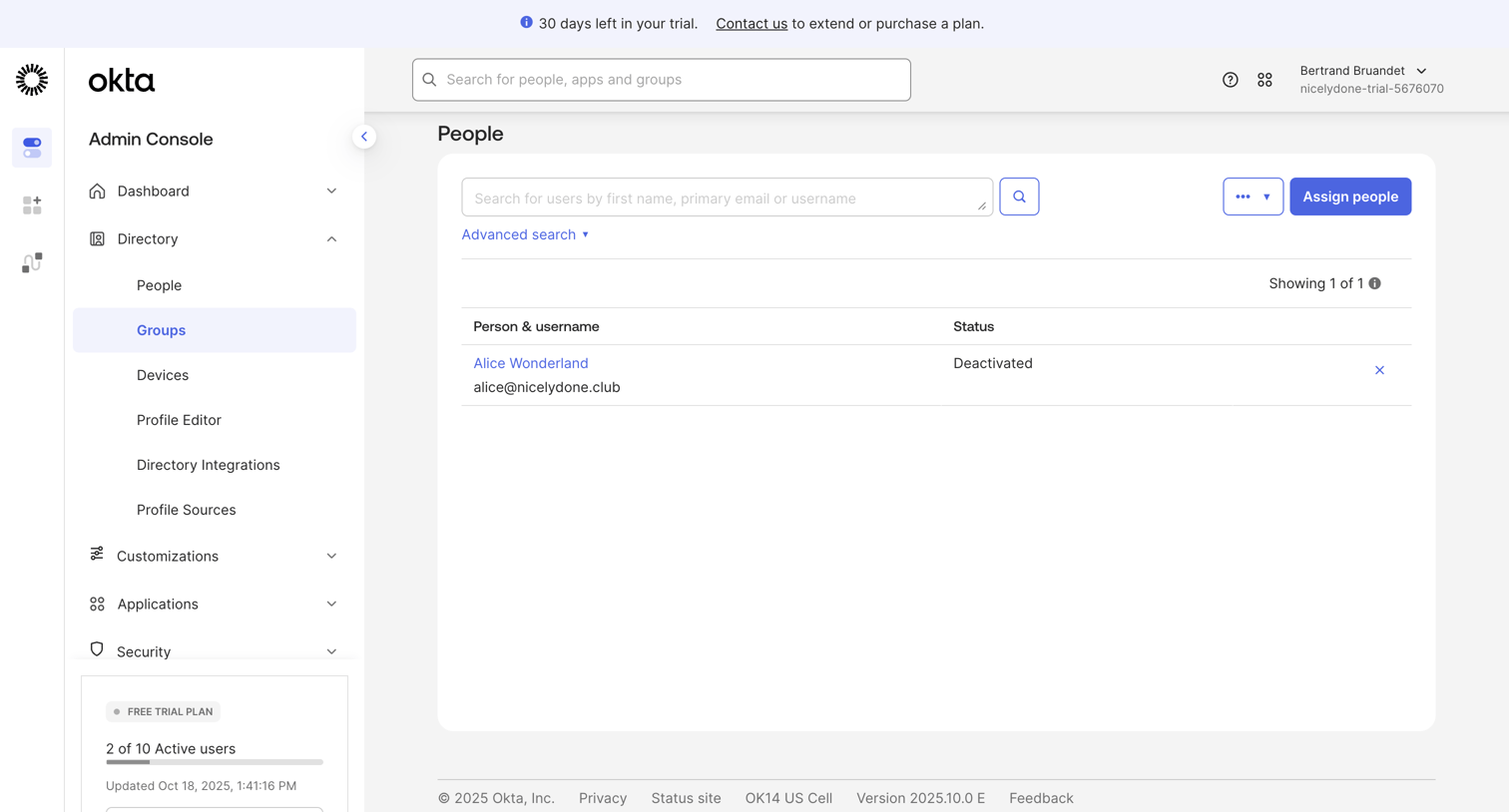Click Person & username column header

click(536, 326)
